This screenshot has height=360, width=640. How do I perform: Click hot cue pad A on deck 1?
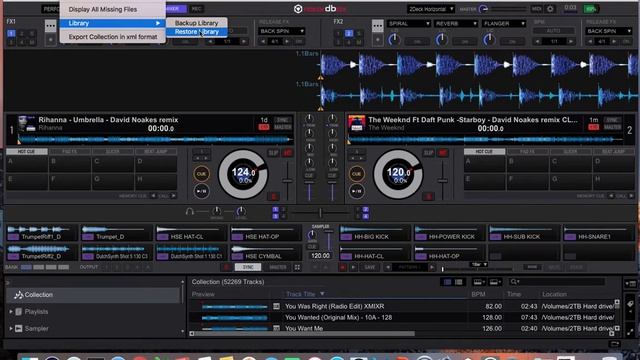click(27, 164)
